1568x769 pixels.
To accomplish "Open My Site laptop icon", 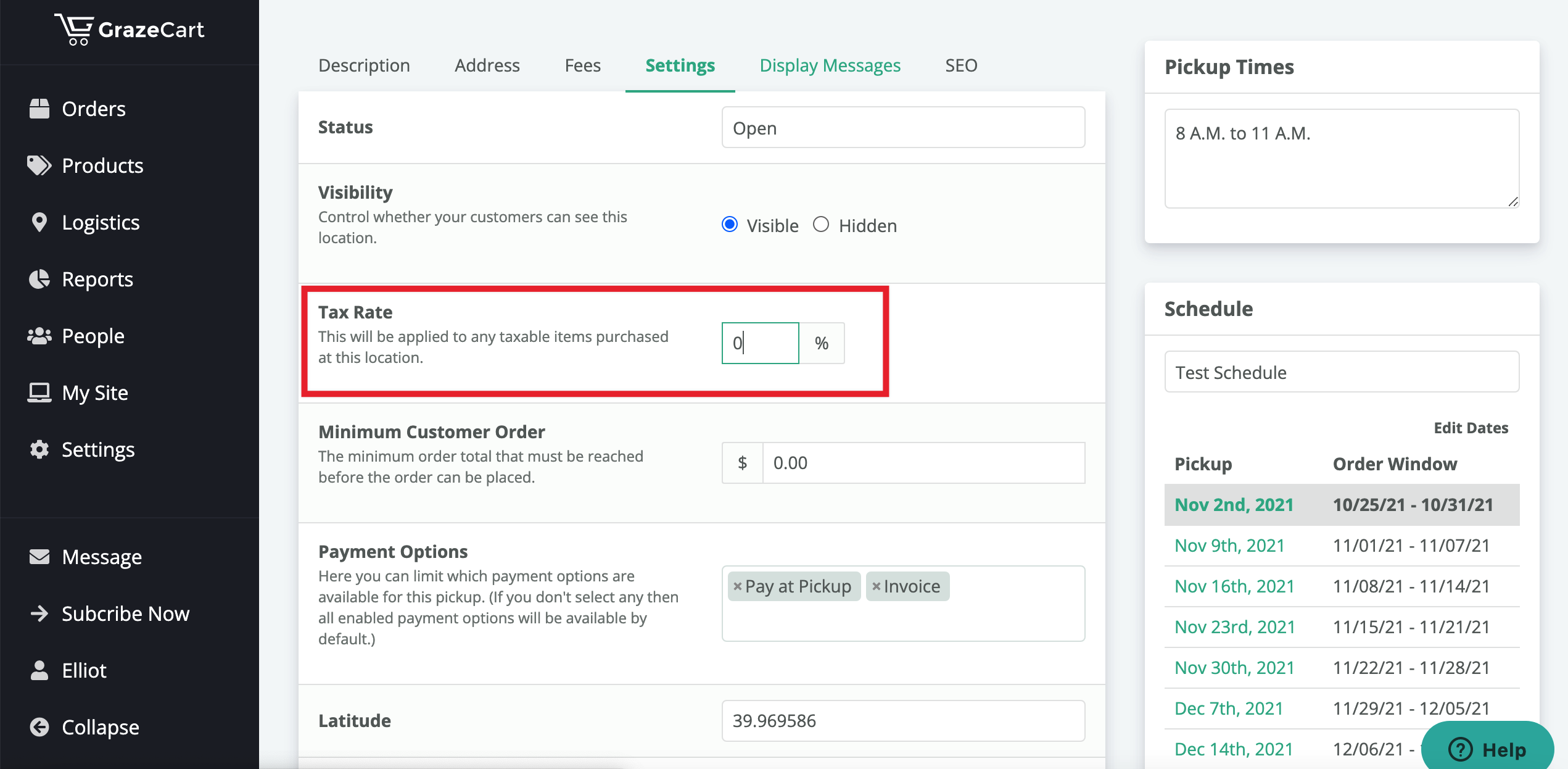I will click(x=39, y=393).
